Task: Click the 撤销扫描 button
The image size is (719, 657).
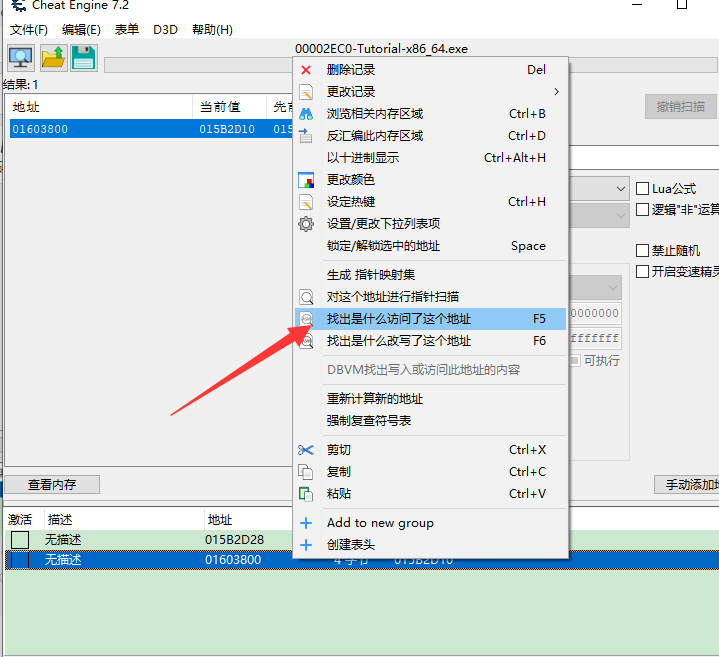Action: pos(680,107)
